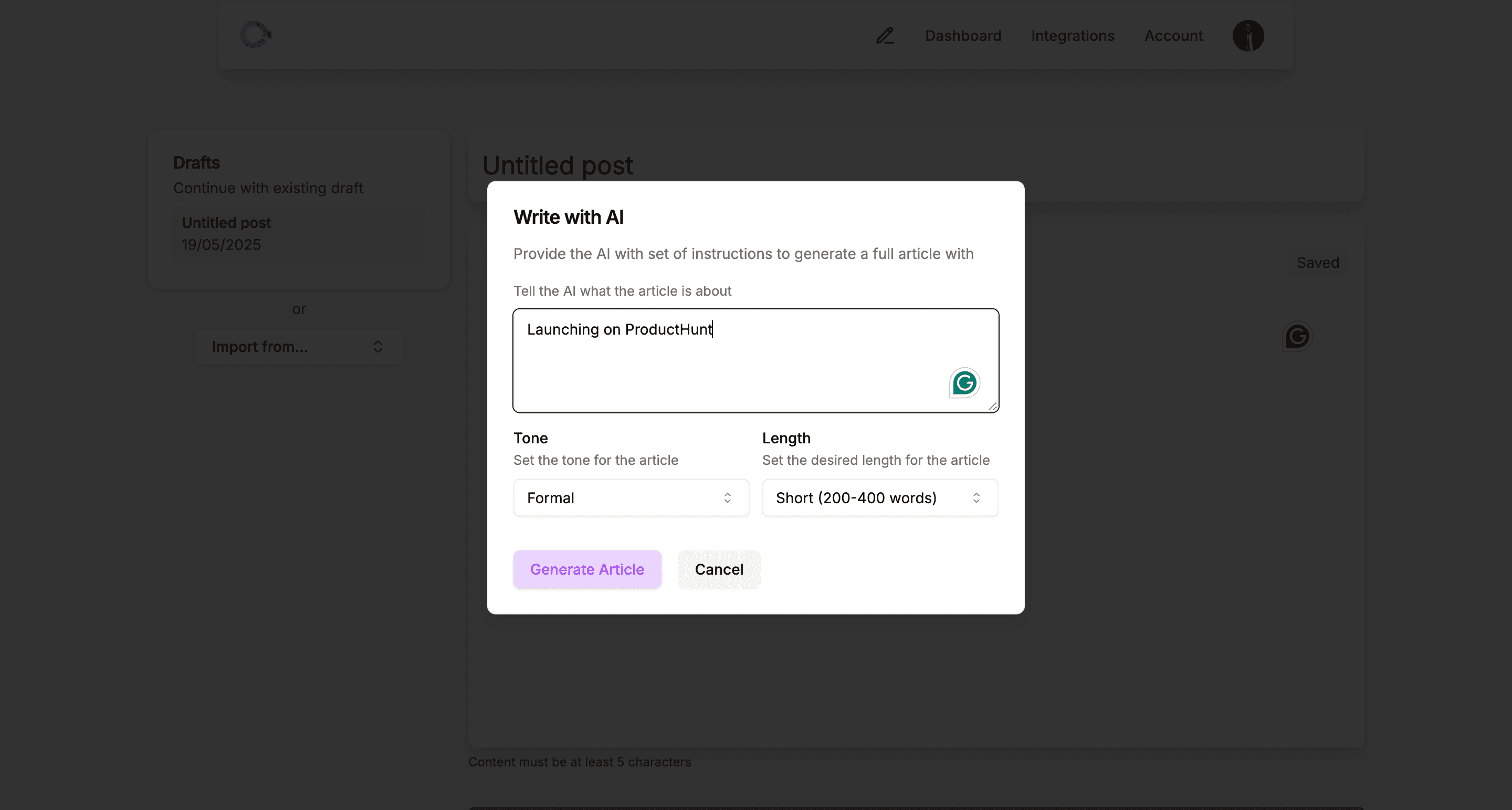Screen dimensions: 1512x810
Task: Click the Generate Article button
Action: point(587,568)
